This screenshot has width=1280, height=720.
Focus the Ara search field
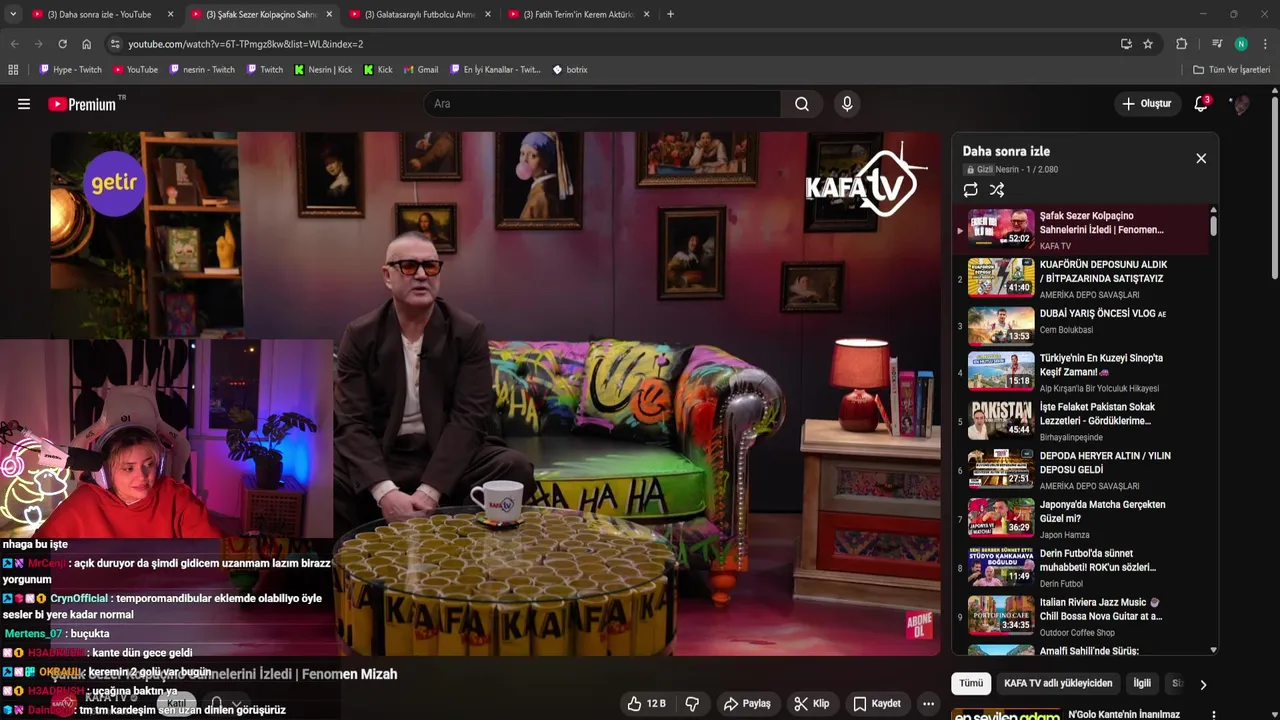tap(603, 104)
